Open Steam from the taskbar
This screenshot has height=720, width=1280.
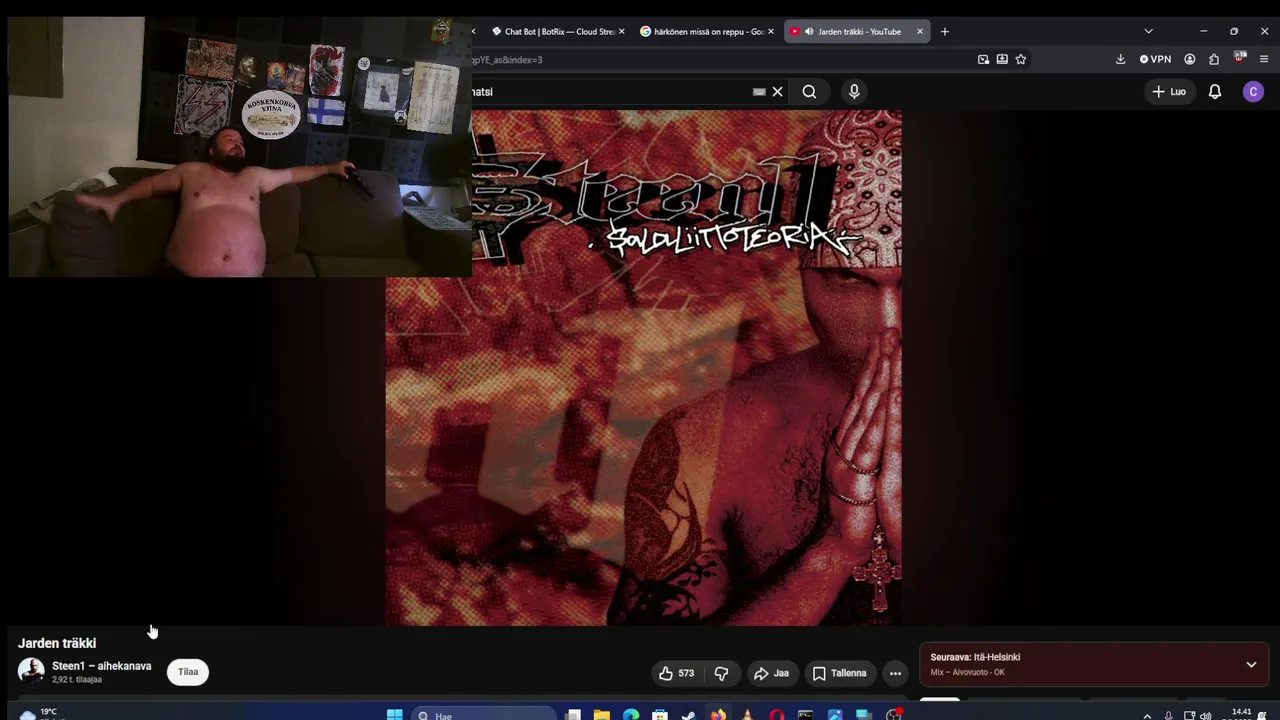click(x=689, y=715)
